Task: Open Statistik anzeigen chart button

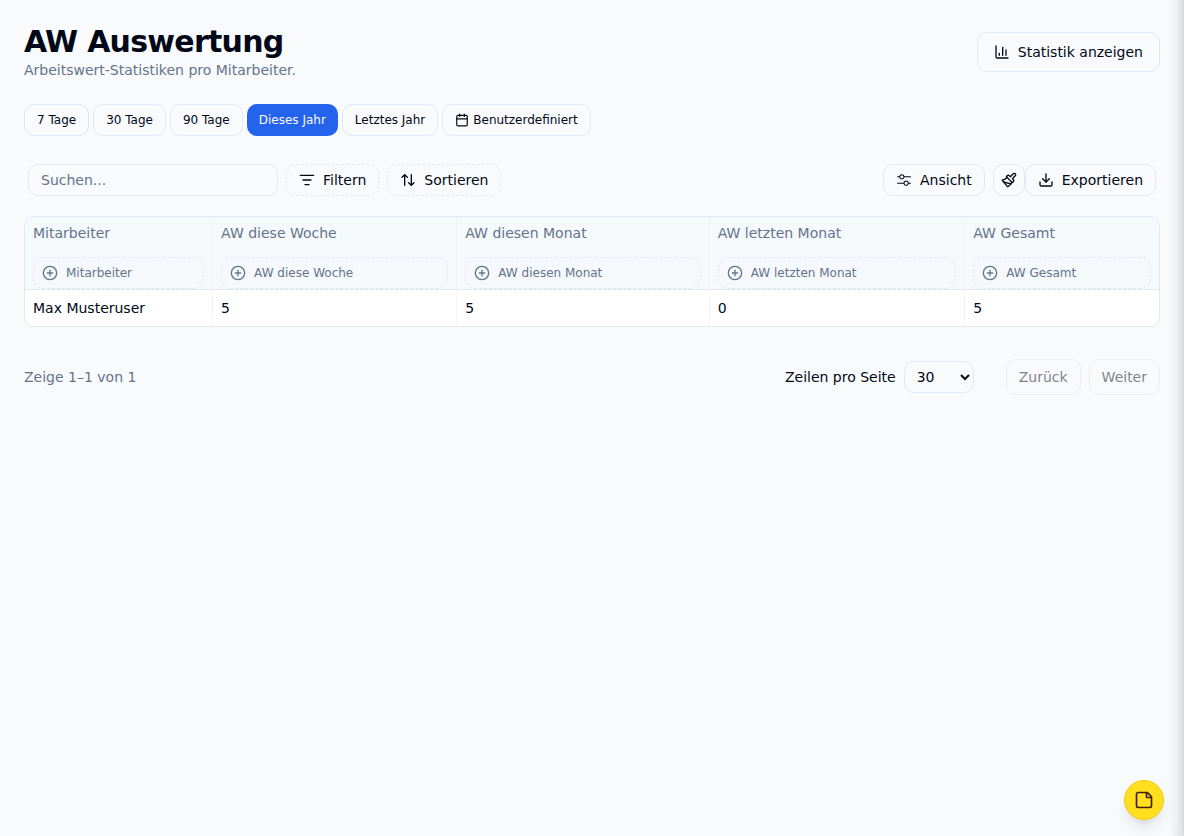Action: (1068, 52)
